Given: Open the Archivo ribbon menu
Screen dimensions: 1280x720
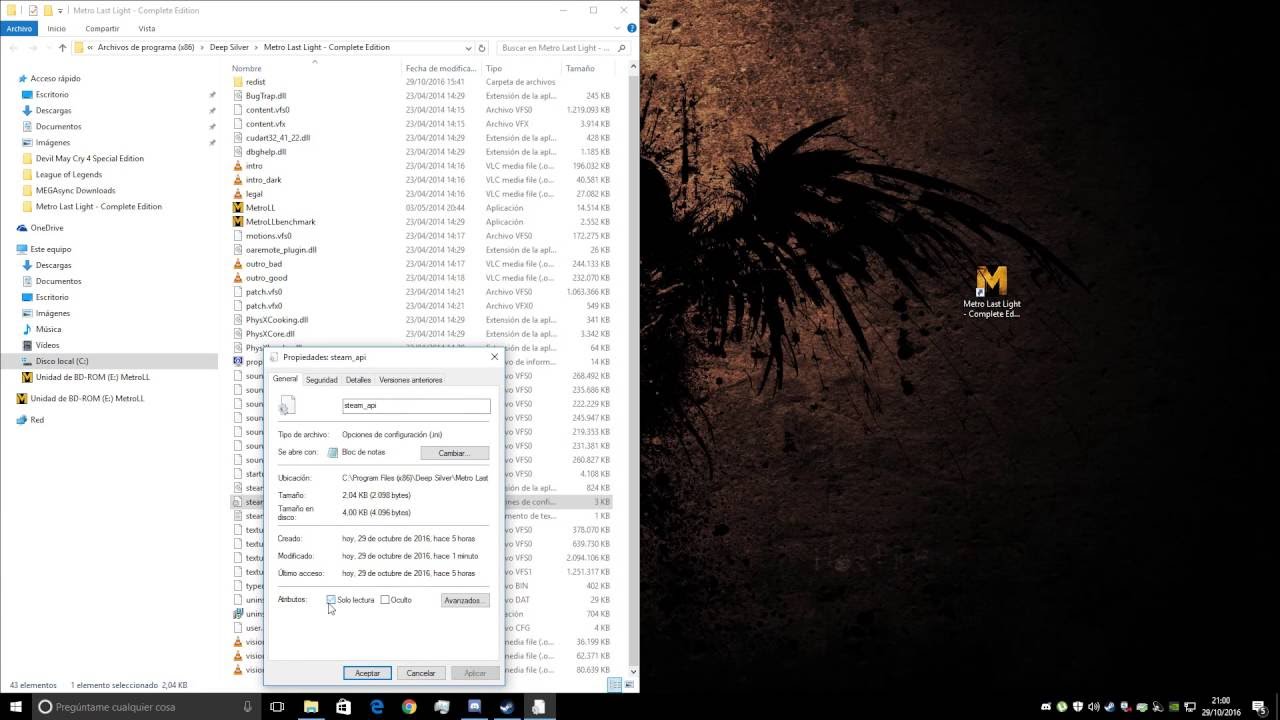Looking at the screenshot, I should [x=19, y=29].
